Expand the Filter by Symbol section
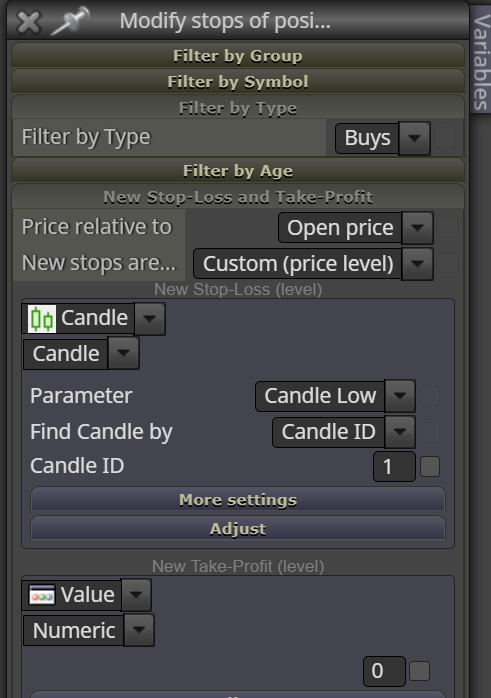491x698 pixels. click(238, 82)
